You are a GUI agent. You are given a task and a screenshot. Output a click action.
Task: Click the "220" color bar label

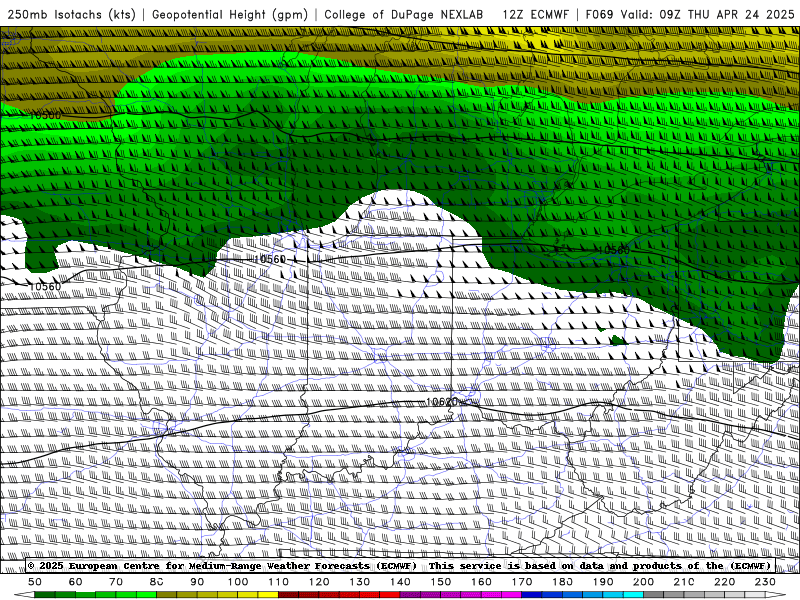[724, 582]
